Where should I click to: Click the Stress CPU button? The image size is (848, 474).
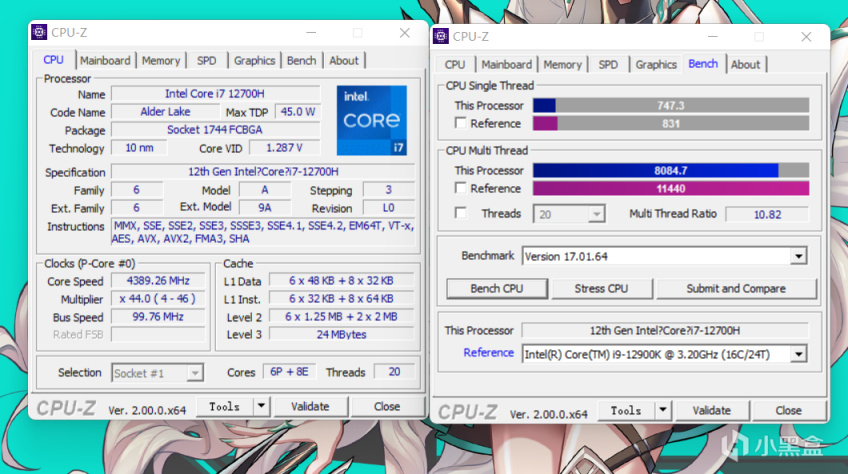pos(601,288)
